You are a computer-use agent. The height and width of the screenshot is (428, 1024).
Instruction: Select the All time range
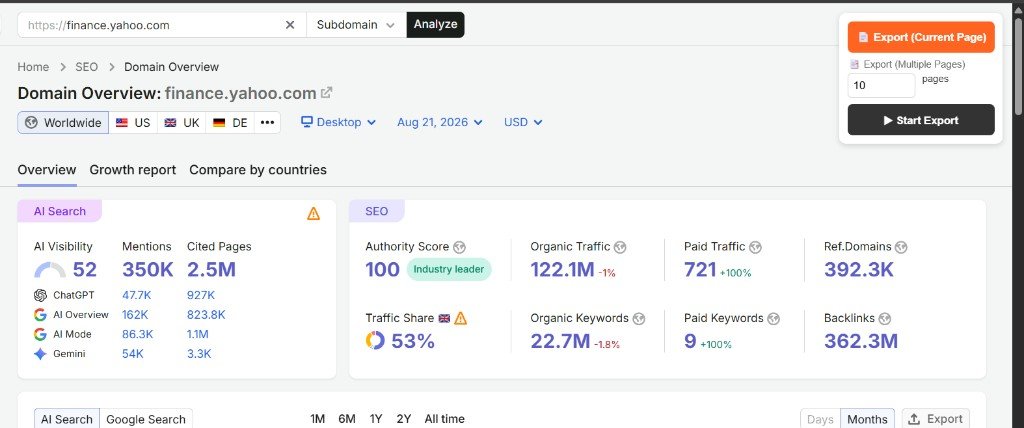pos(445,419)
